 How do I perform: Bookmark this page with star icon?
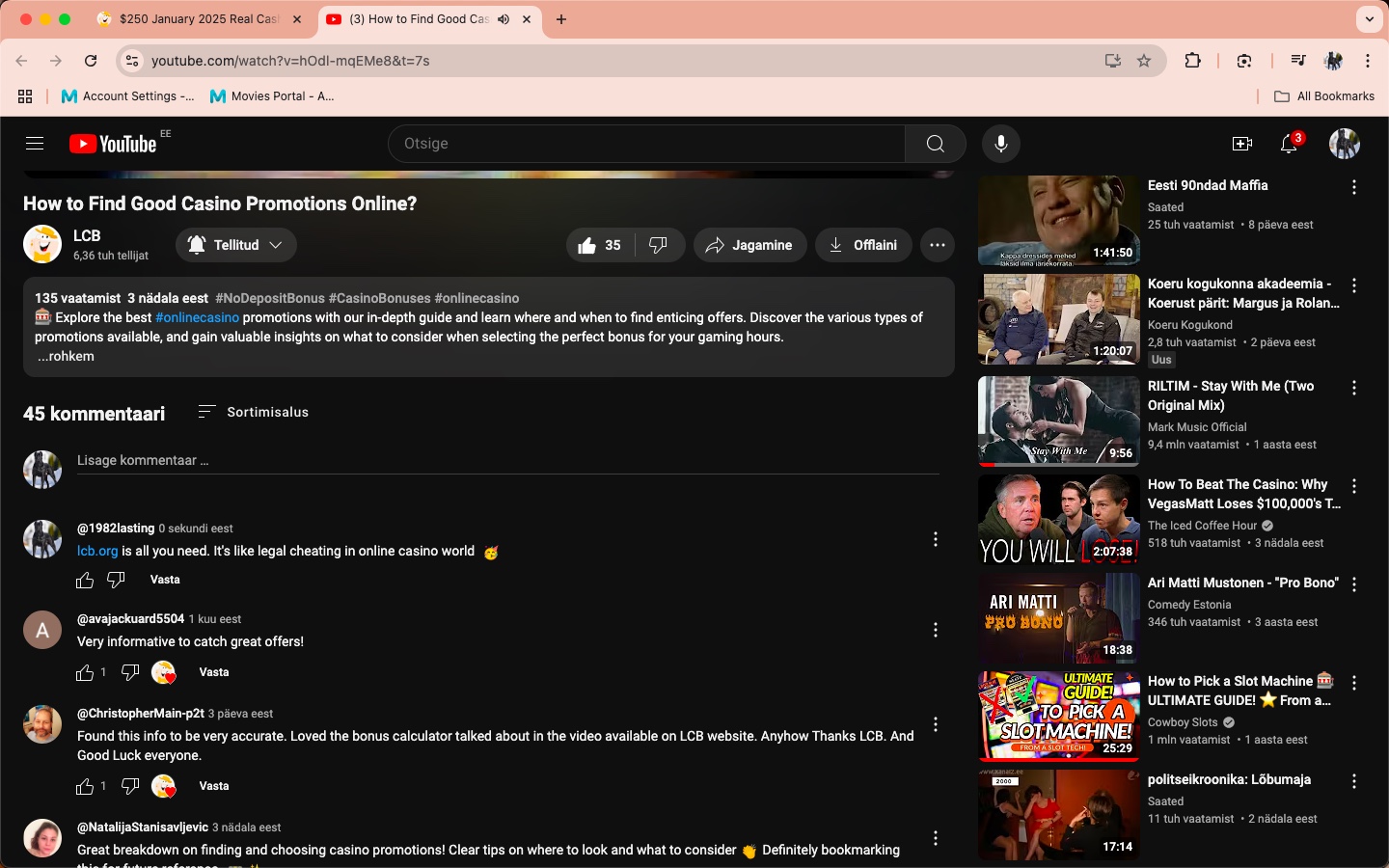click(1144, 61)
